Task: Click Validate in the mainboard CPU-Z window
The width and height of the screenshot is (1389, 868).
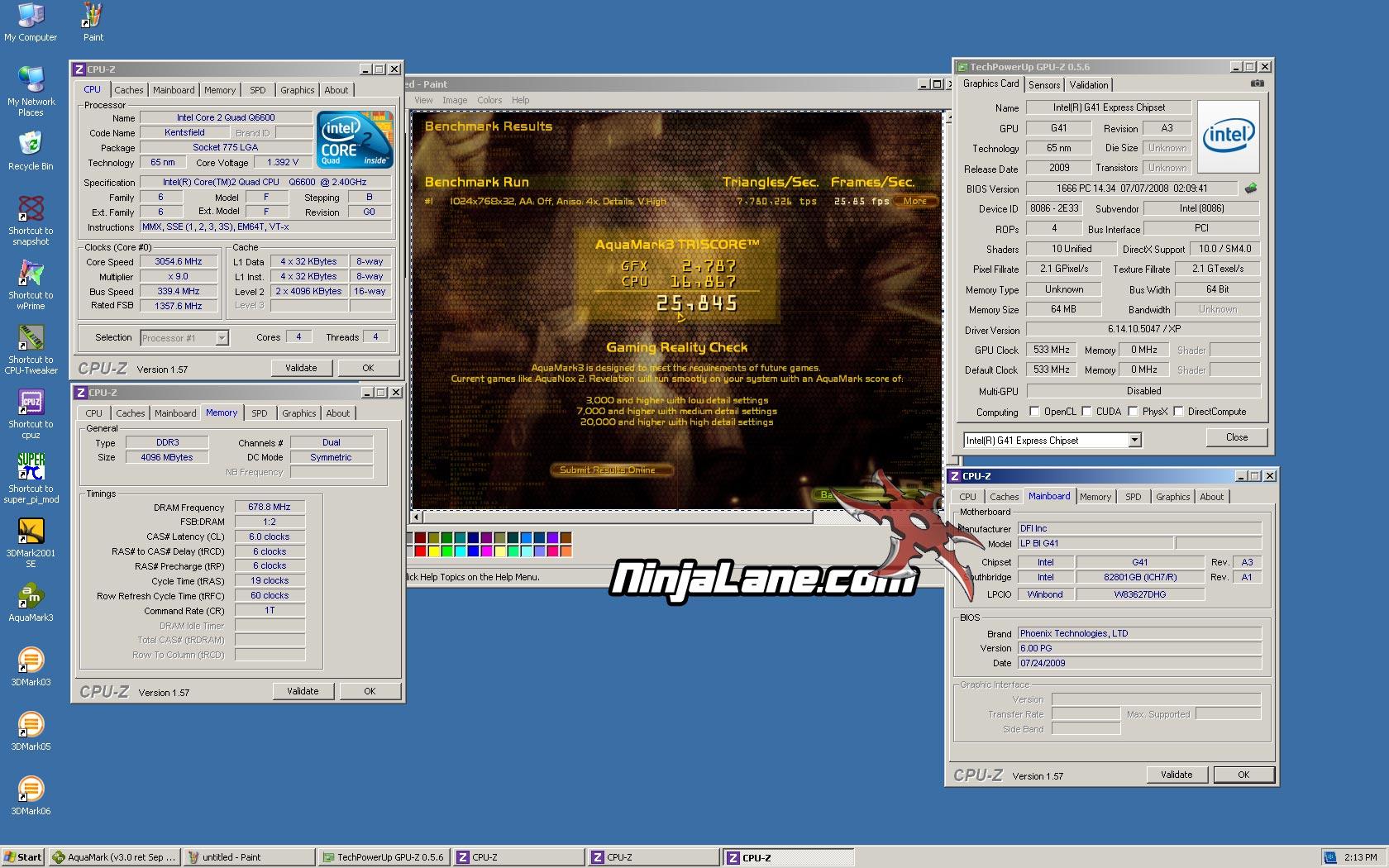Action: 1177,775
